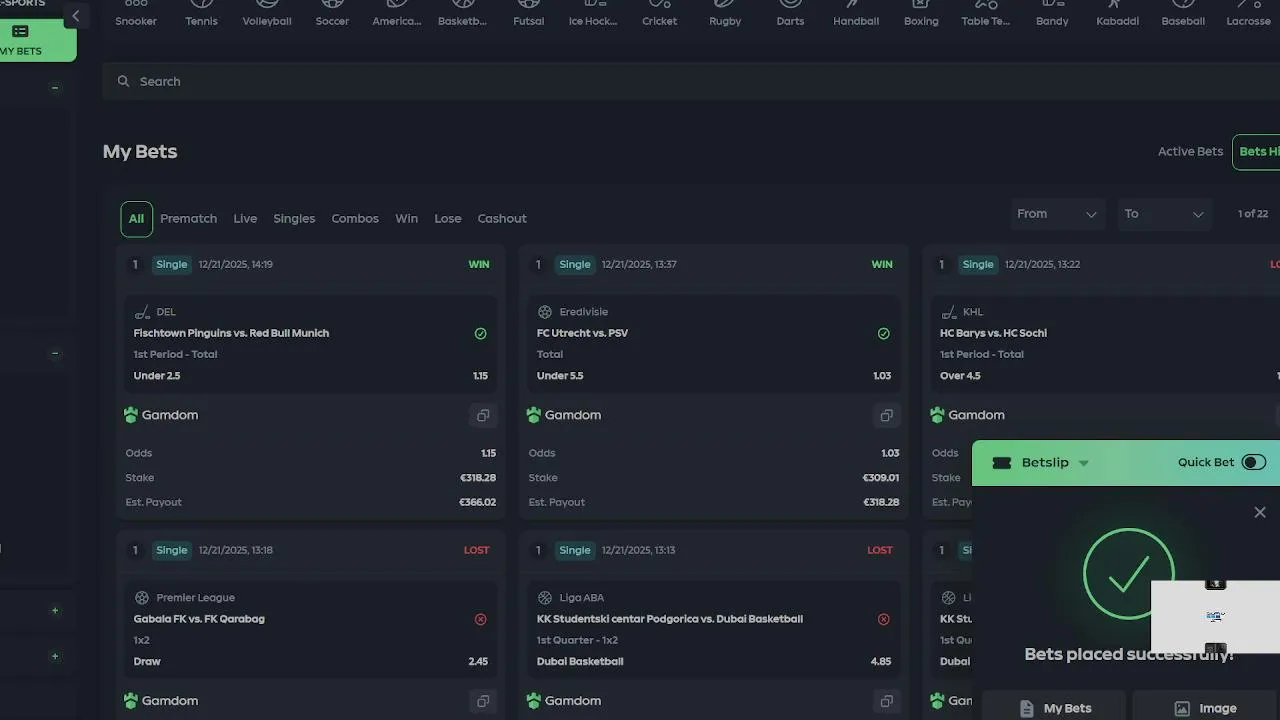Viewport: 1280px width, 720px height.
Task: Close the bets placed confirmation
Action: click(1260, 512)
